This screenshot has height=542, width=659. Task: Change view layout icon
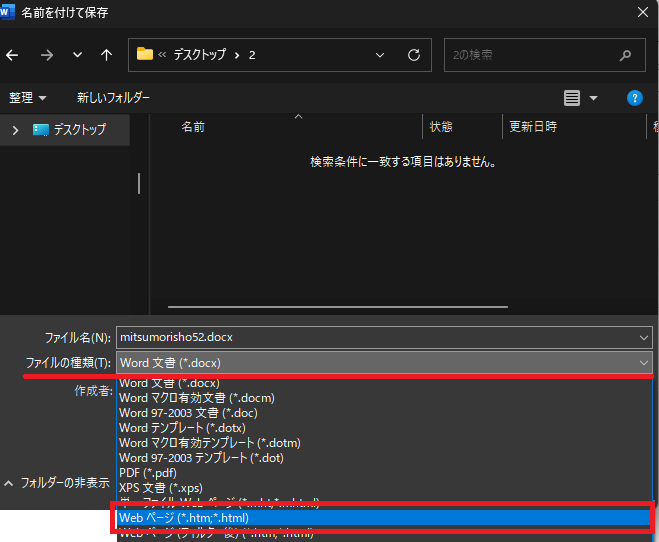click(572, 98)
